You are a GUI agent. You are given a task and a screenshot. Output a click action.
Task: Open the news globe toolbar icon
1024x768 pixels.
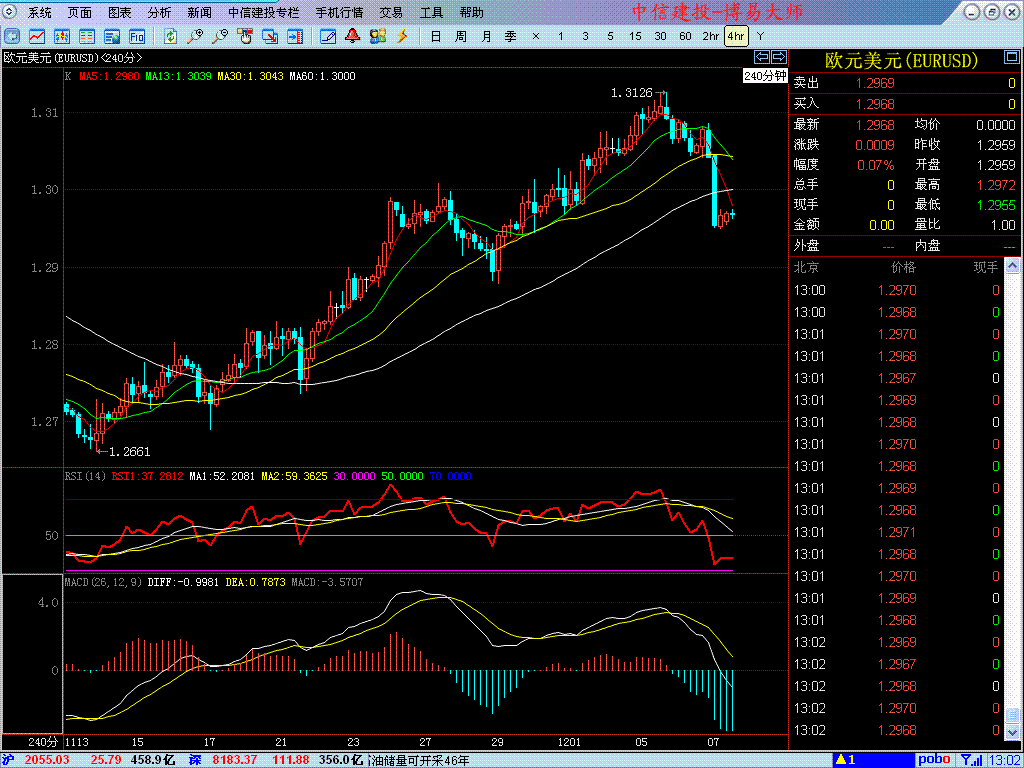pyautogui.click(x=112, y=36)
